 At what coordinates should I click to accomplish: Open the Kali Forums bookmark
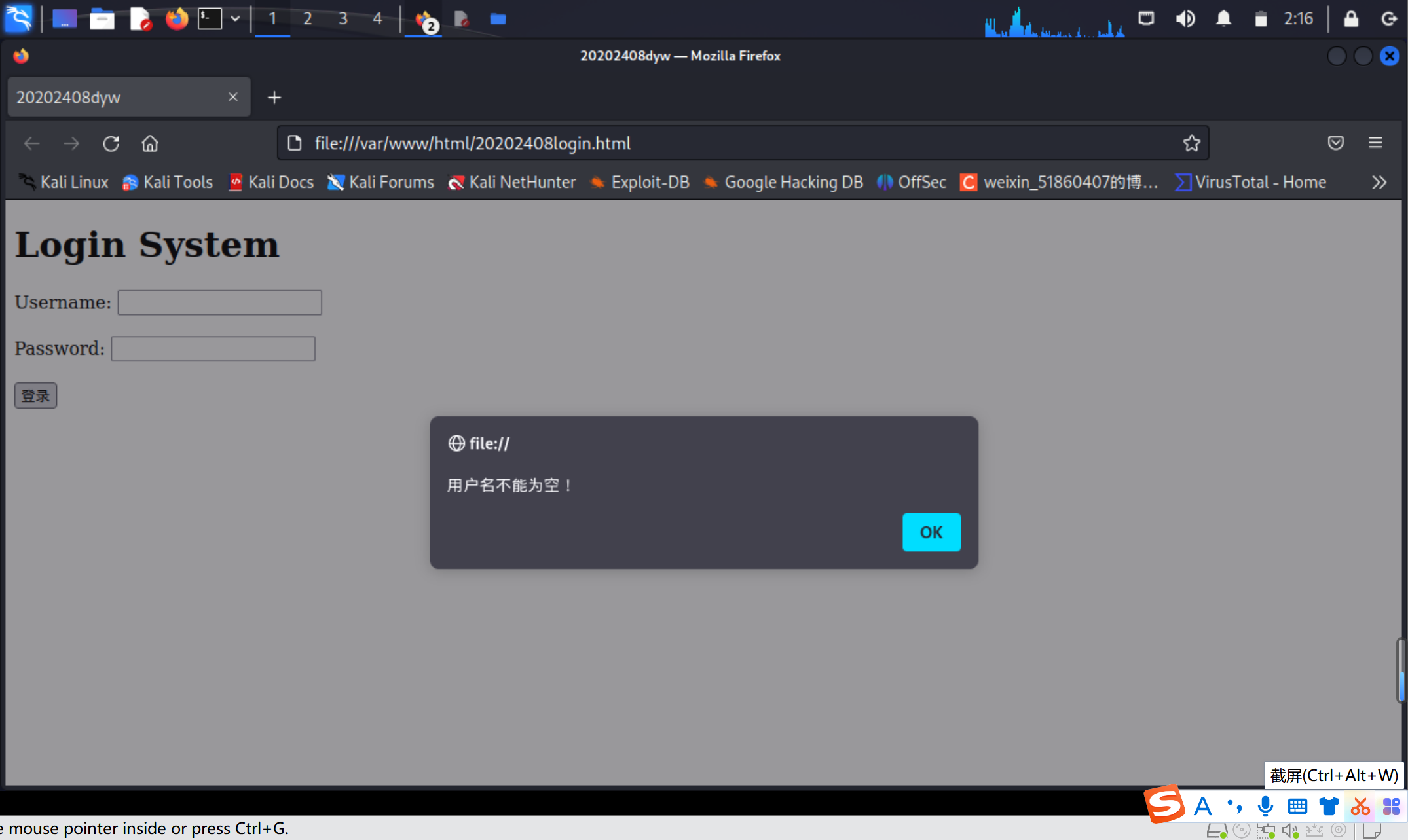[x=380, y=182]
